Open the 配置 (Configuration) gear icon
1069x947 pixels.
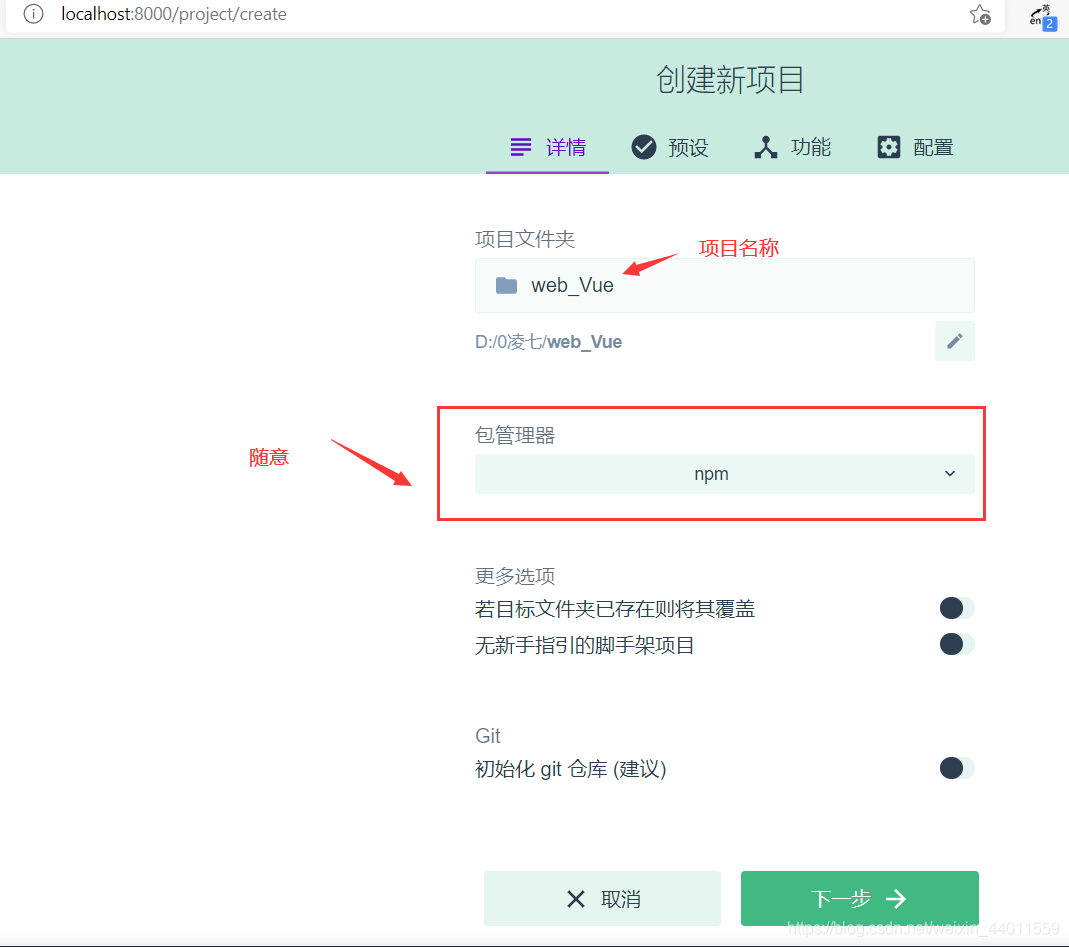click(889, 147)
